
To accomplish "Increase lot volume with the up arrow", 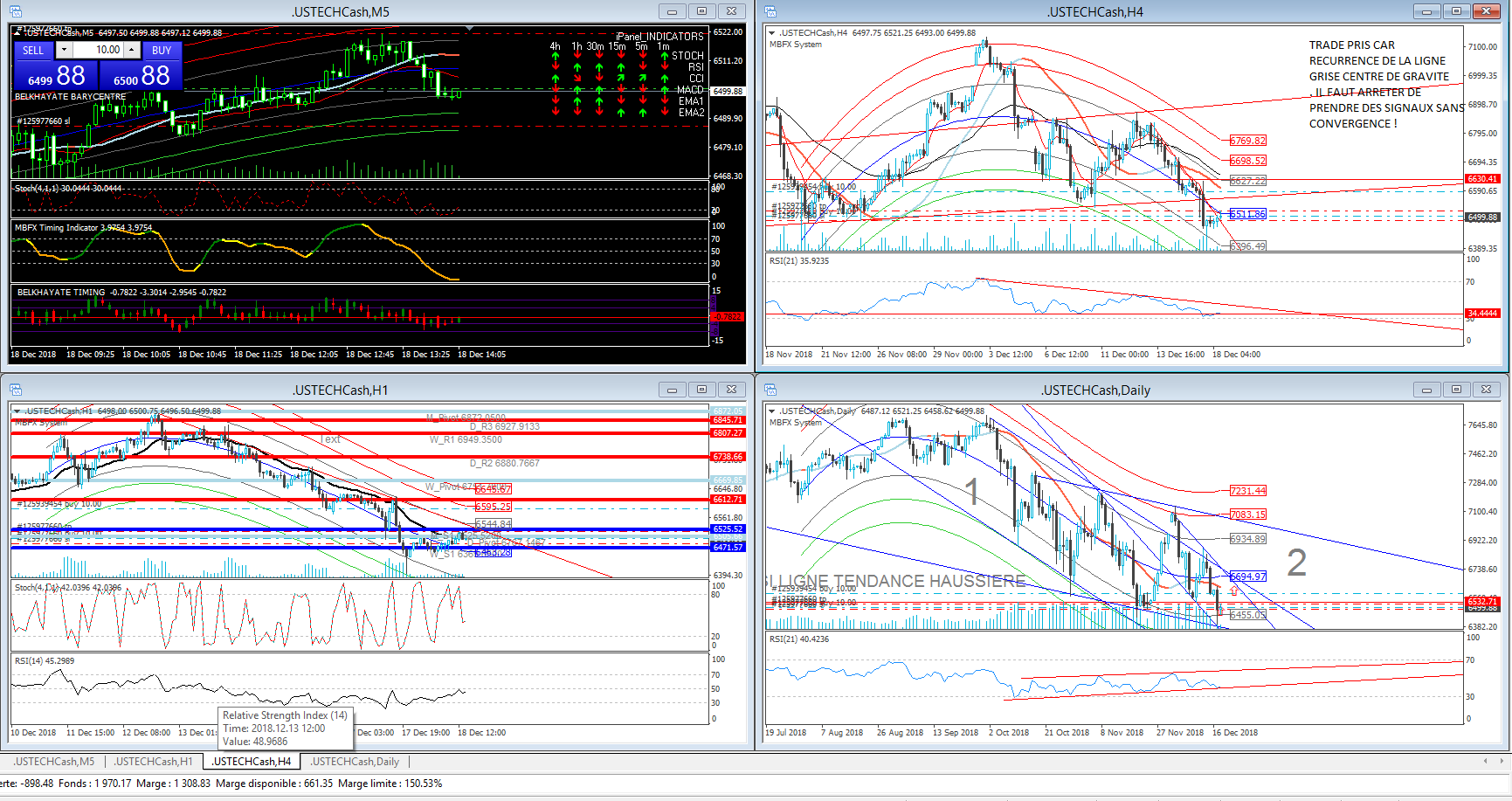I will 131,50.
